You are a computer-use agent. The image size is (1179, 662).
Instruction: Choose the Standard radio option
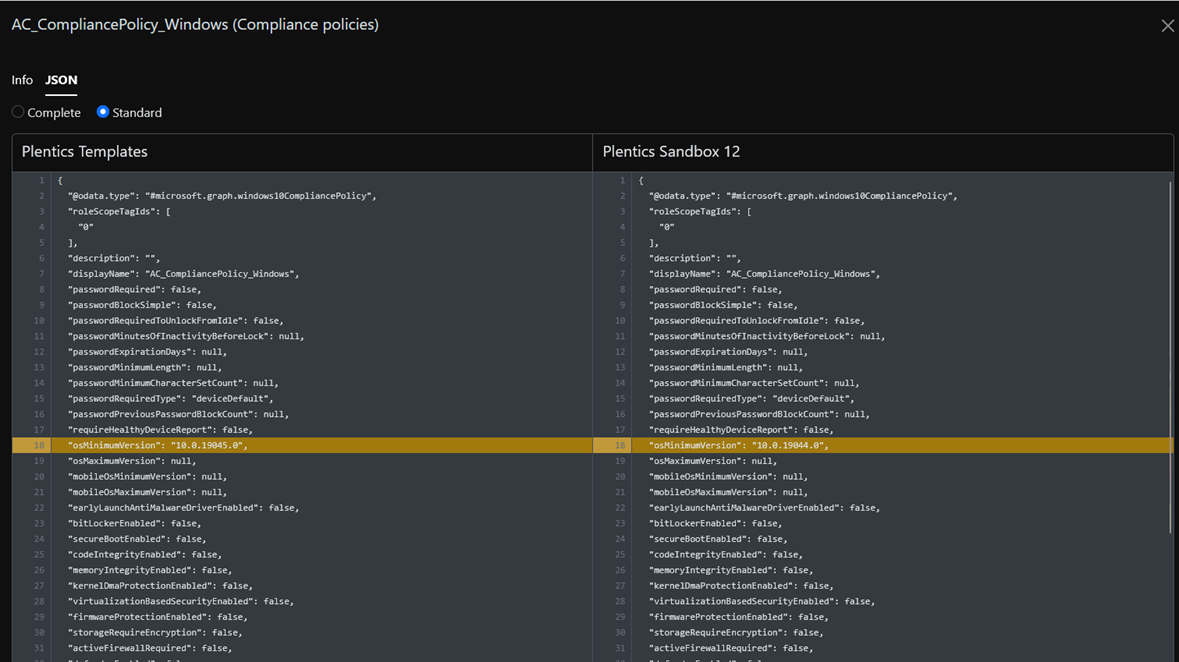[x=103, y=112]
